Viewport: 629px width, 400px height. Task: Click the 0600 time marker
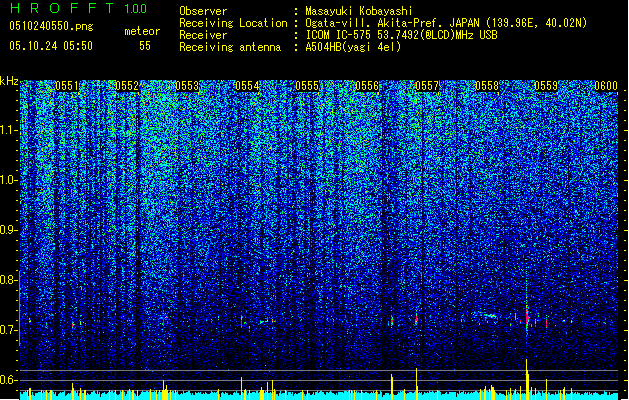[x=606, y=86]
